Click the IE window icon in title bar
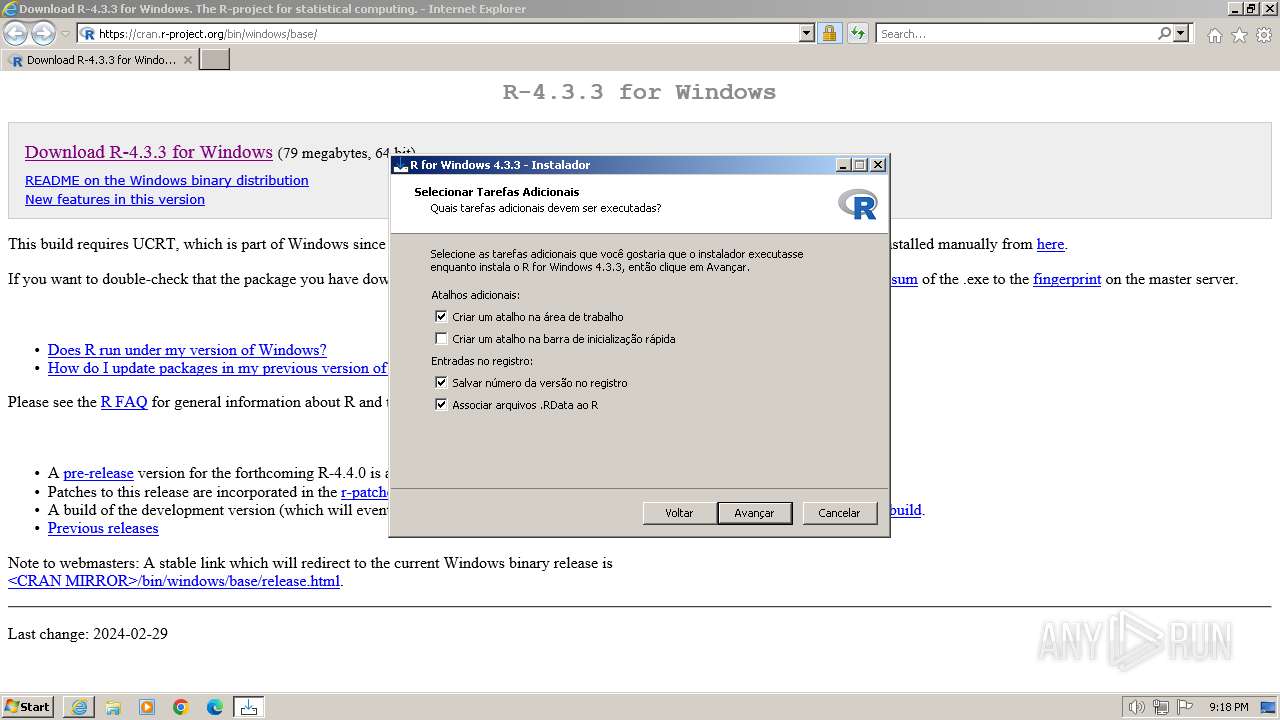1280x720 pixels. click(10, 9)
